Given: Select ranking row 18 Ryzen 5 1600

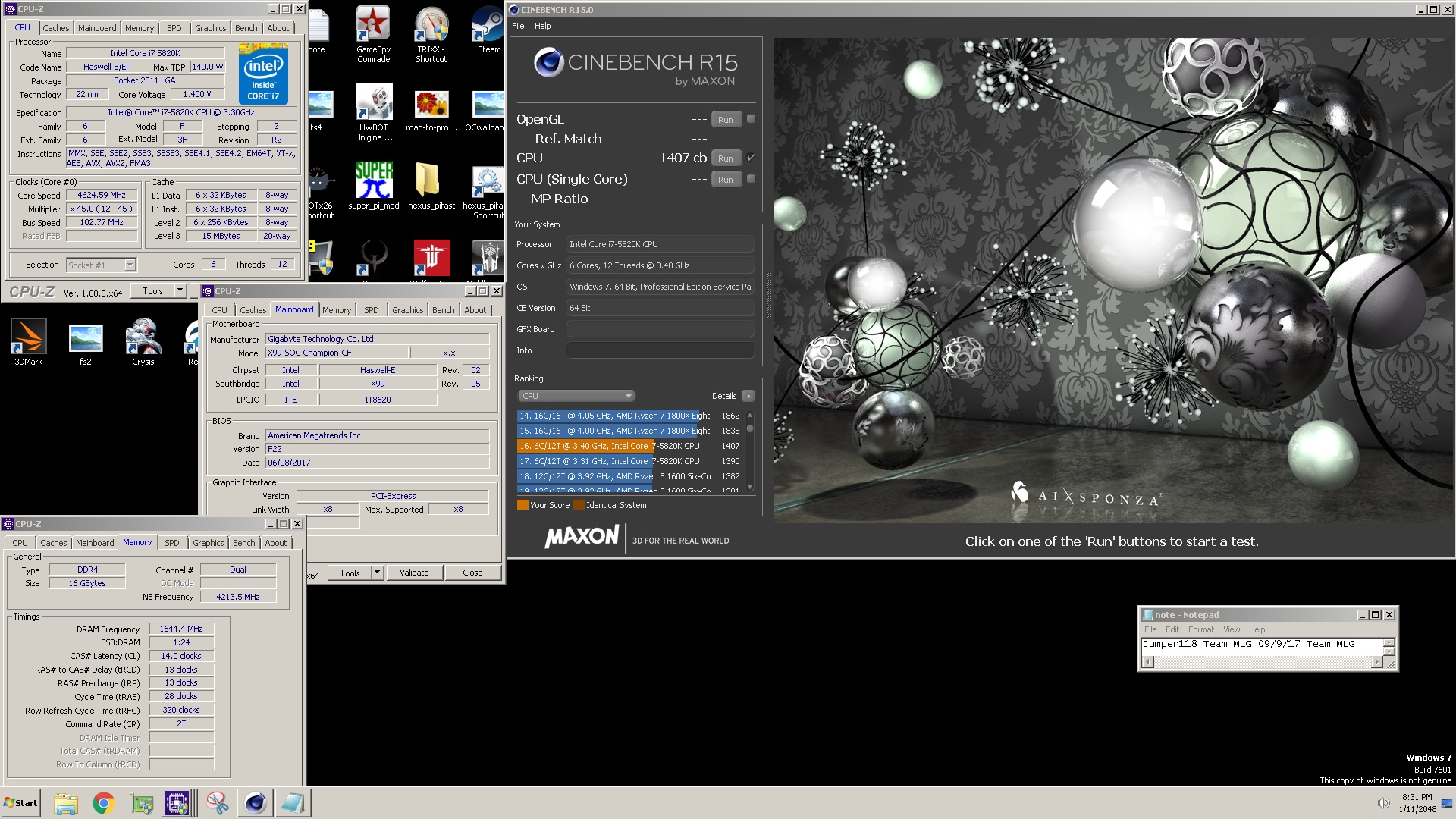Looking at the screenshot, I should click(629, 476).
